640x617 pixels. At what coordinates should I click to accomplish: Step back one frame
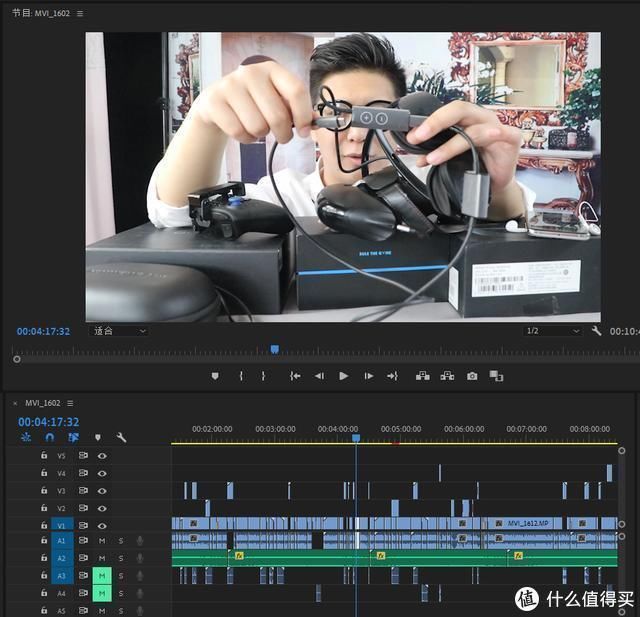pyautogui.click(x=319, y=376)
